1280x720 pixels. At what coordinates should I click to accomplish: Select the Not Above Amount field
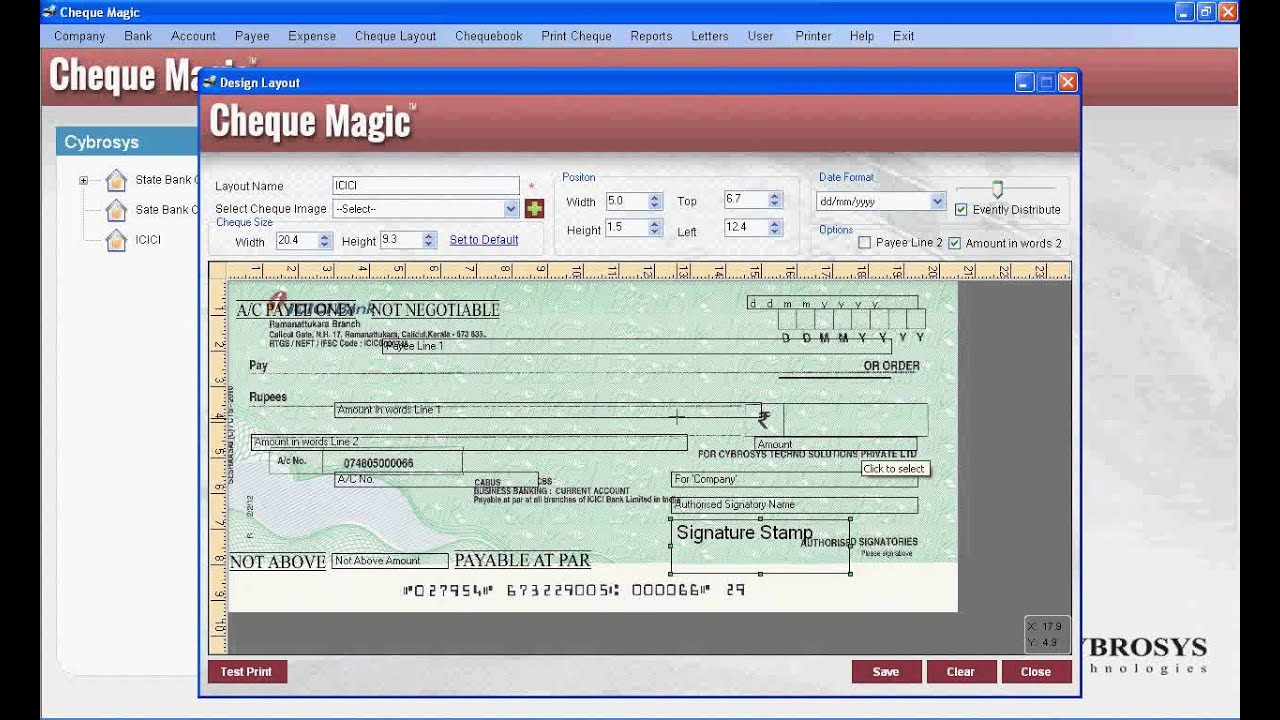(390, 561)
